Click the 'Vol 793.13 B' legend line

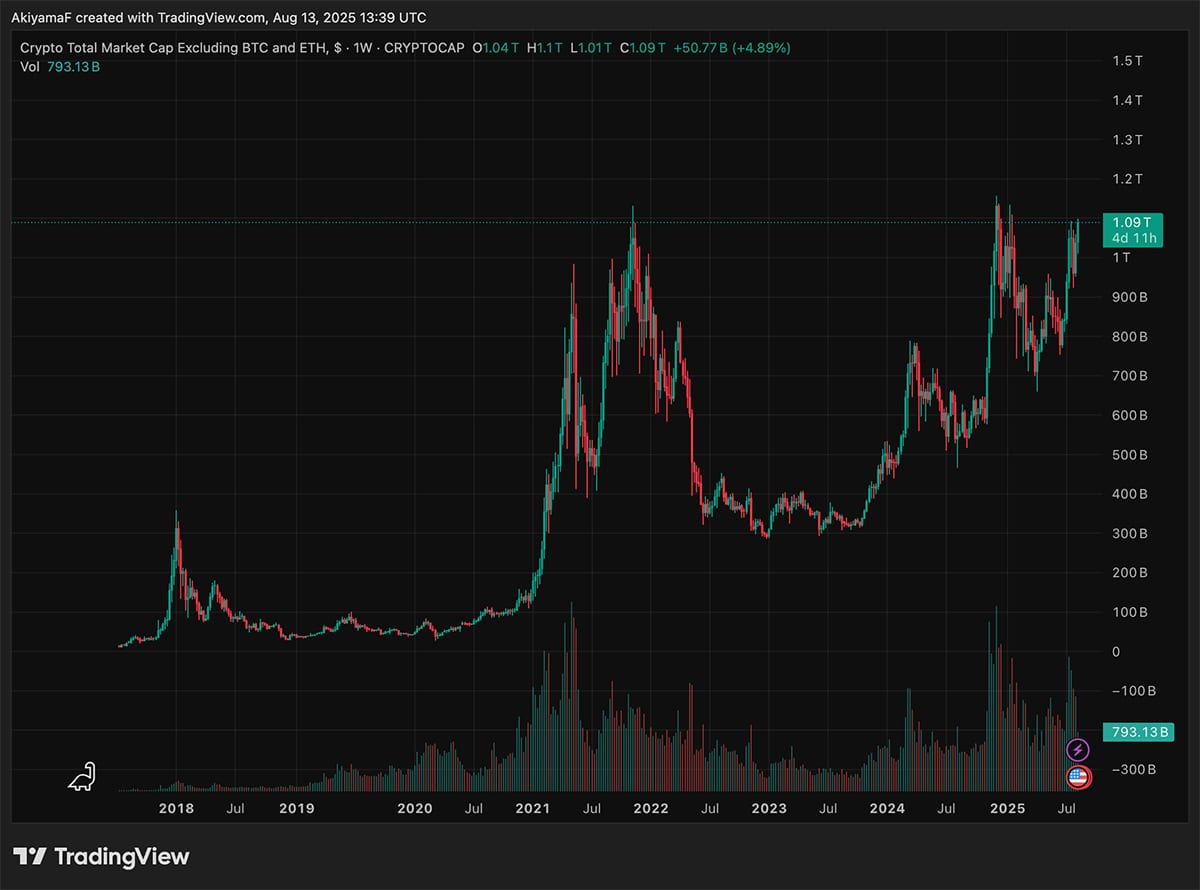coord(59,67)
